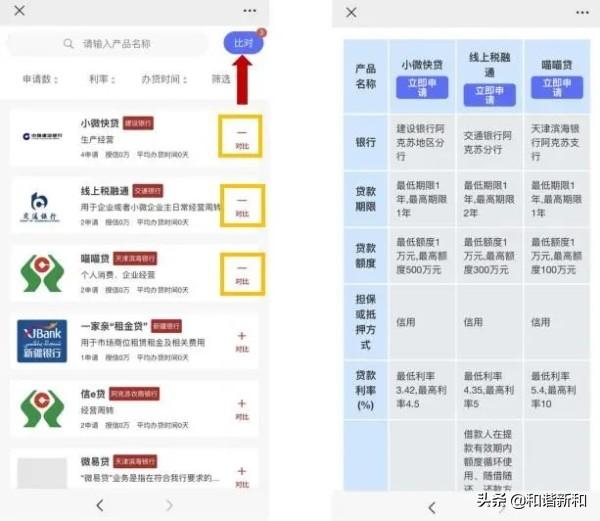
Task: Select the 担保或抵押方式 row header
Action: (x=365, y=322)
